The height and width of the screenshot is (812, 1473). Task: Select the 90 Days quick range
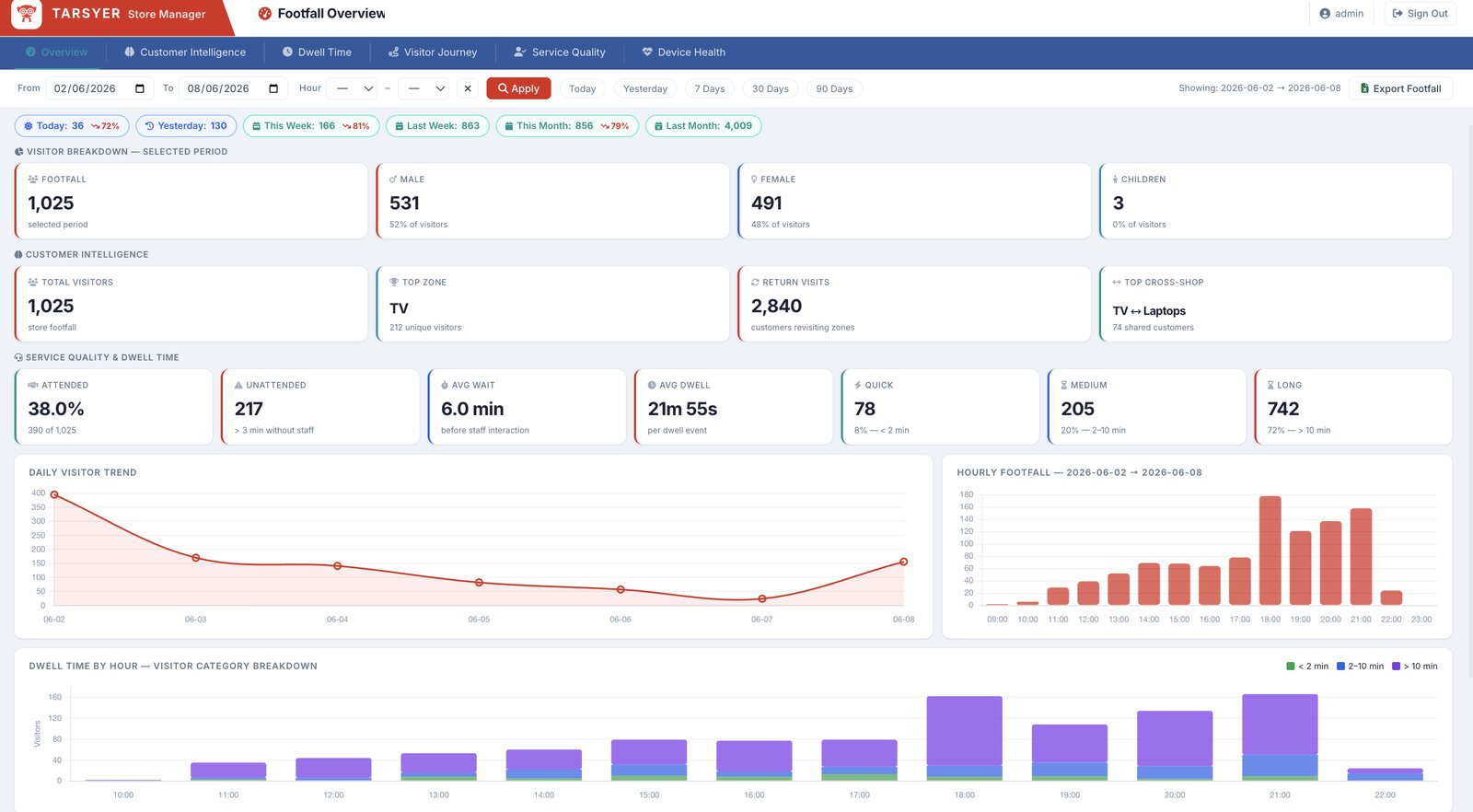834,89
